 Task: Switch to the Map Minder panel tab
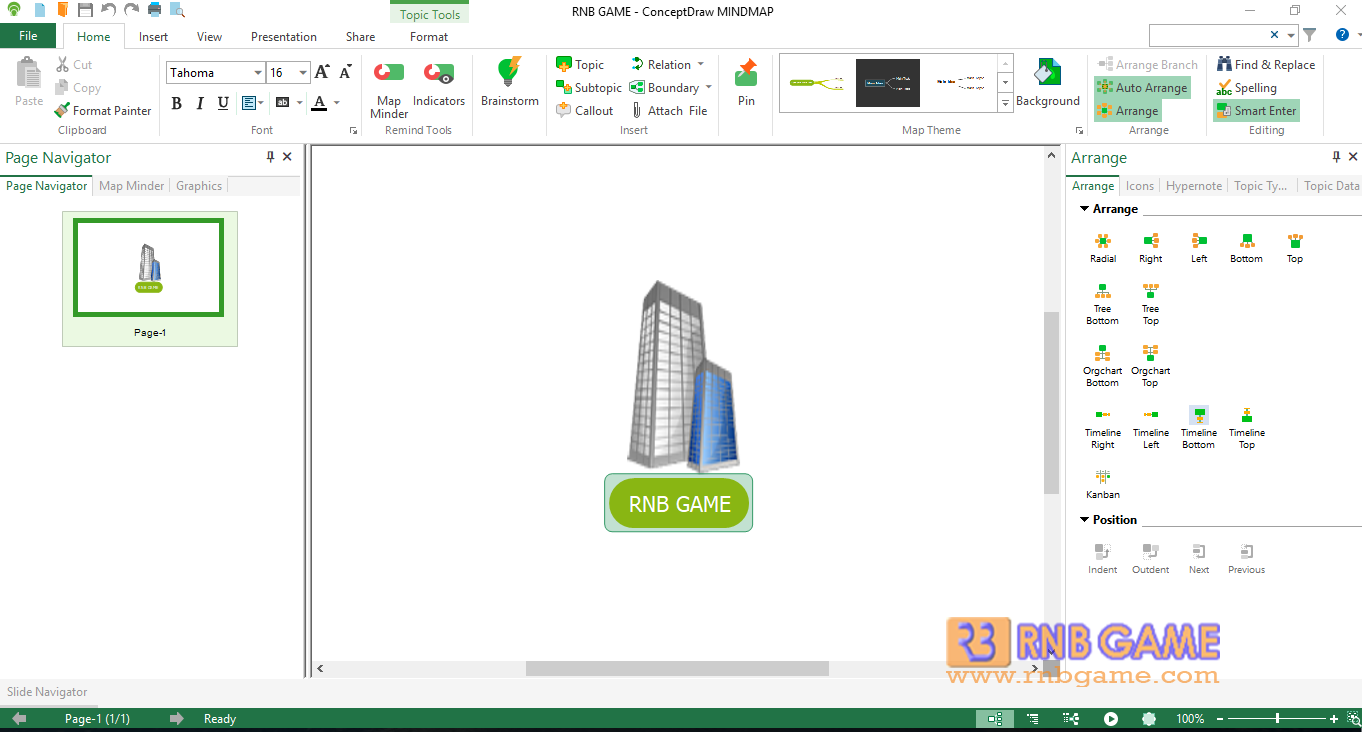(x=132, y=186)
